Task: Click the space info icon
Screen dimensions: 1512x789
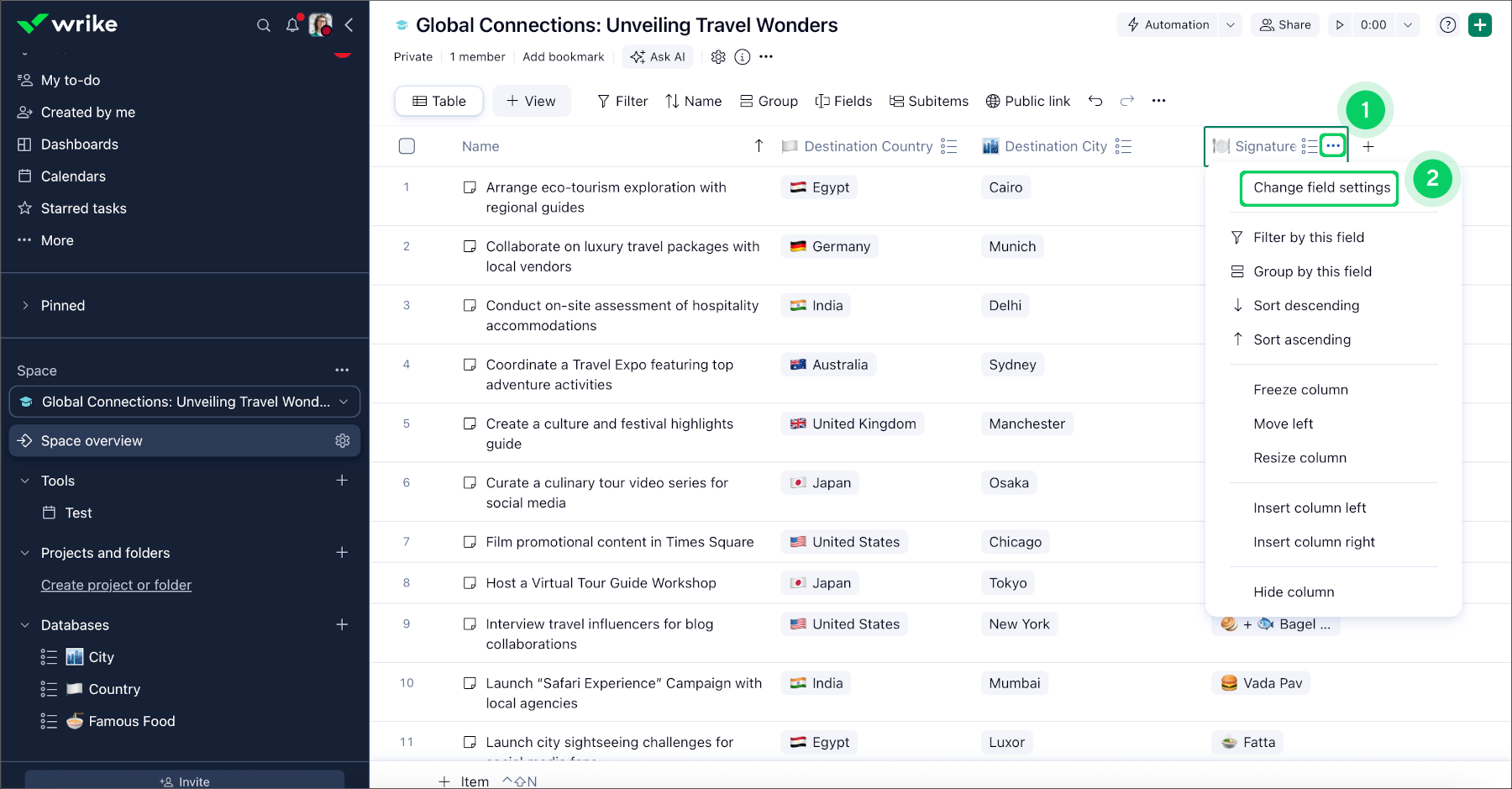Action: click(743, 57)
